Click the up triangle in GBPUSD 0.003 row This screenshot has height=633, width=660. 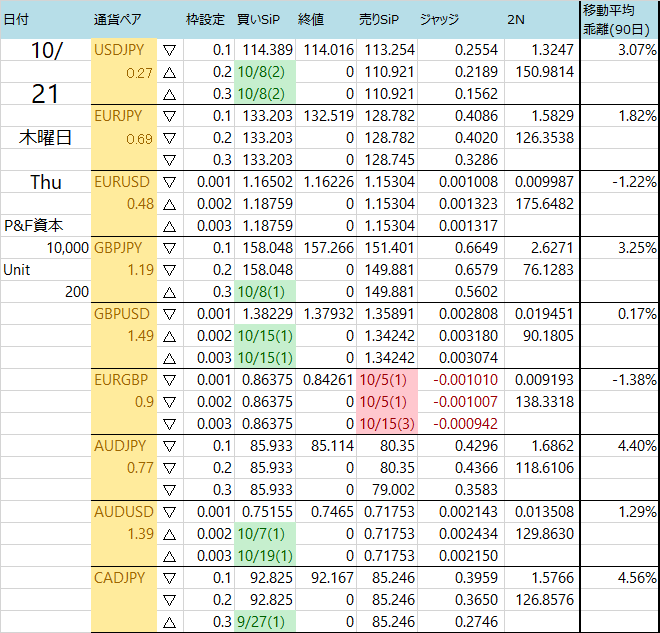[x=170, y=358]
